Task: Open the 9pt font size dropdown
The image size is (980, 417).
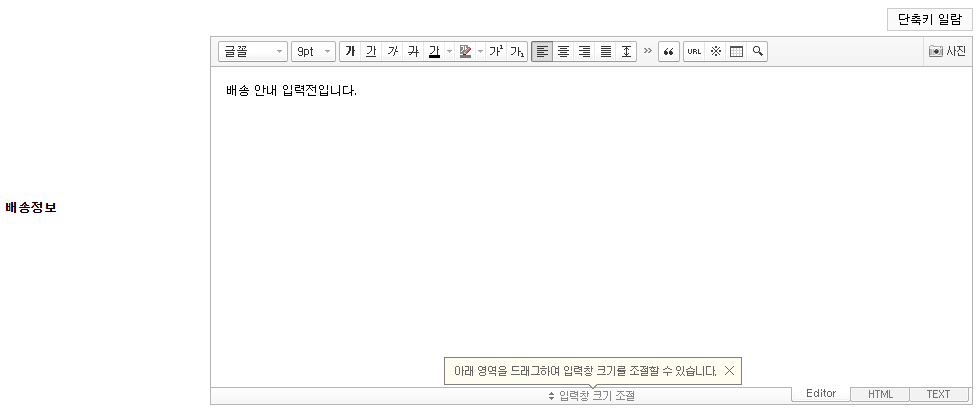Action: [x=313, y=51]
